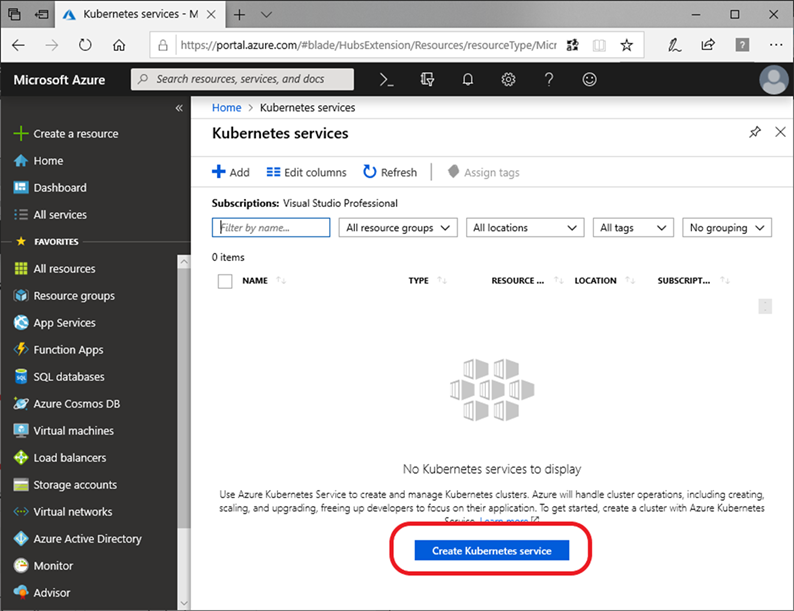
Task: Toggle the select-all checkbox
Action: pyautogui.click(x=225, y=281)
